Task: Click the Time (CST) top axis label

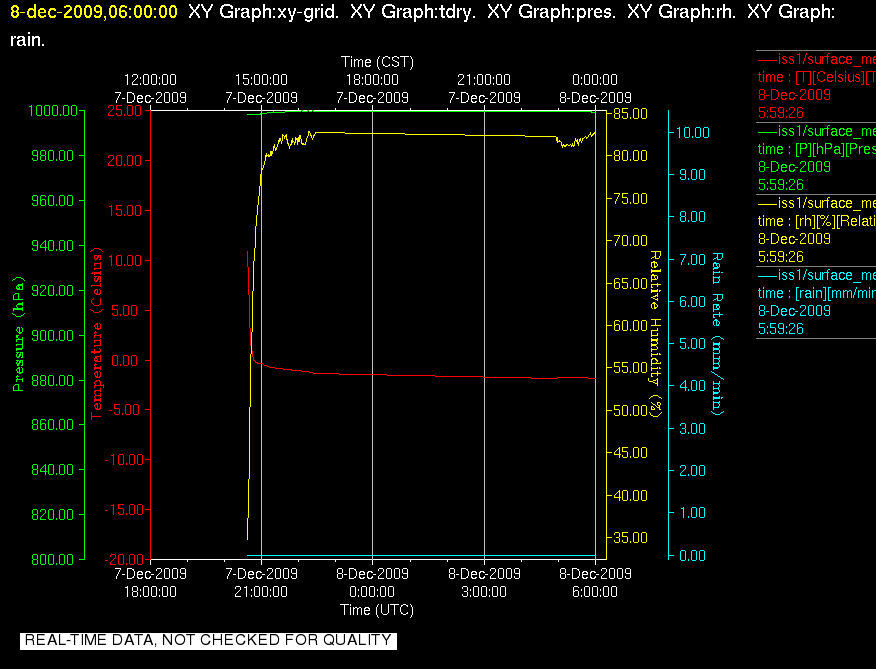Action: click(x=377, y=61)
